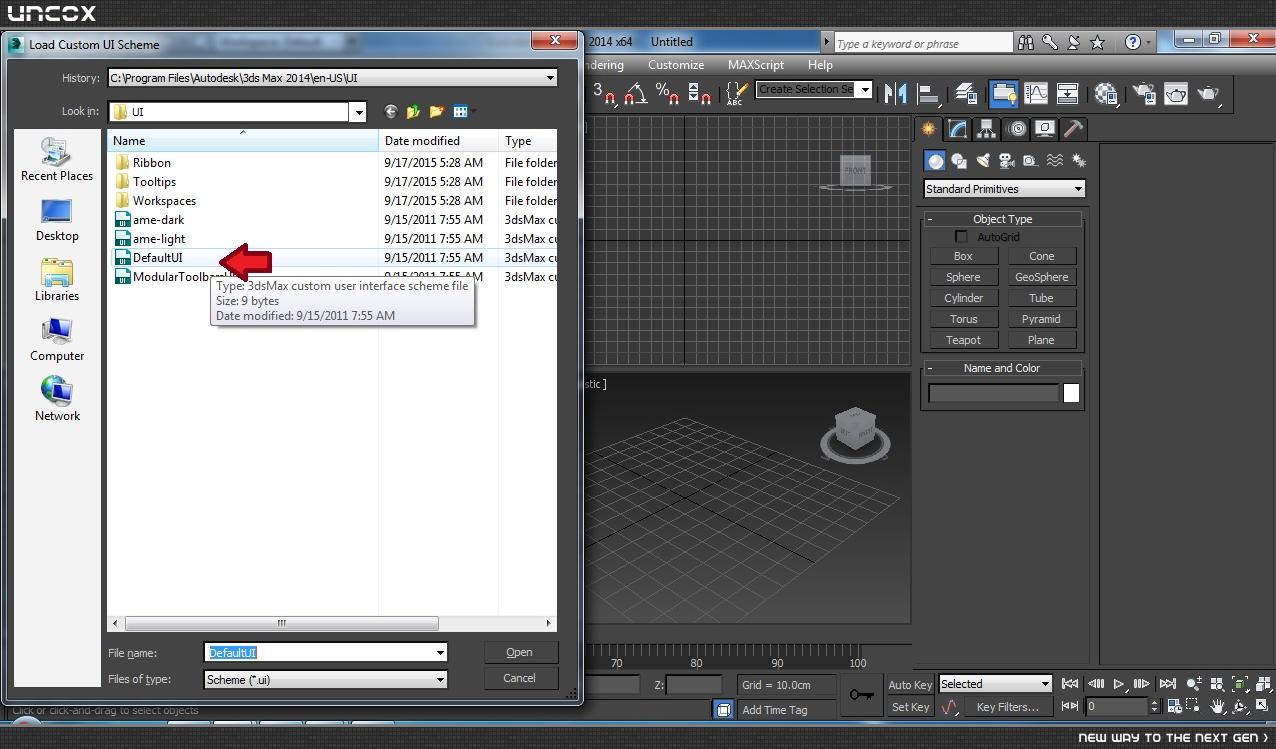Toggle the 3D Snaps magnet icon

(x=605, y=93)
